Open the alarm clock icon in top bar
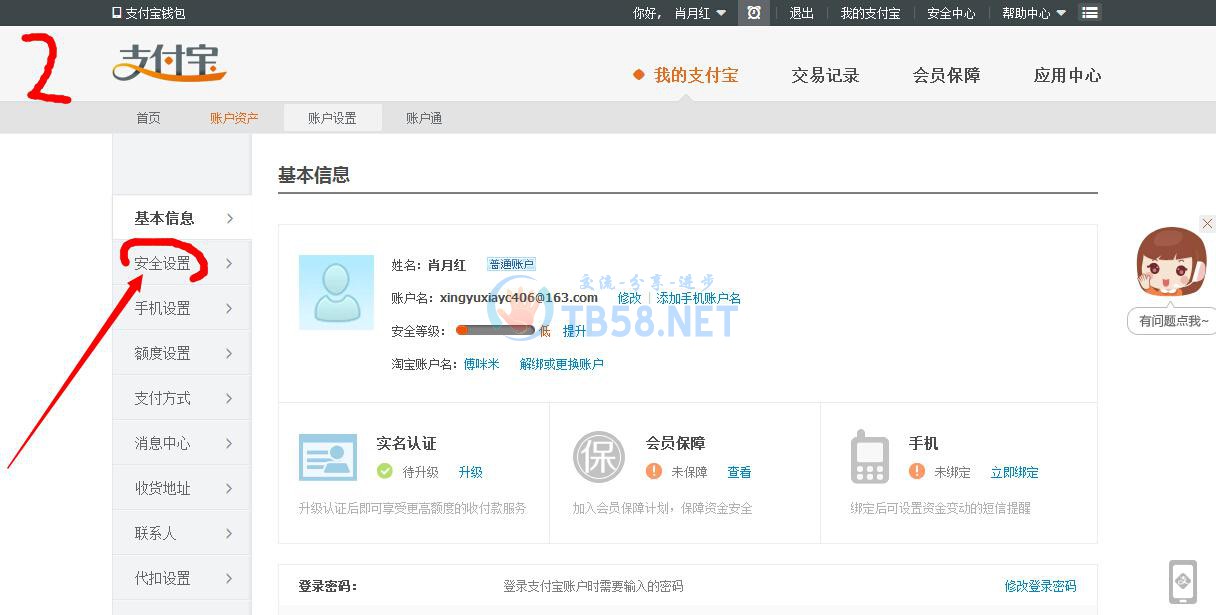The width and height of the screenshot is (1216, 615). pyautogui.click(x=754, y=13)
